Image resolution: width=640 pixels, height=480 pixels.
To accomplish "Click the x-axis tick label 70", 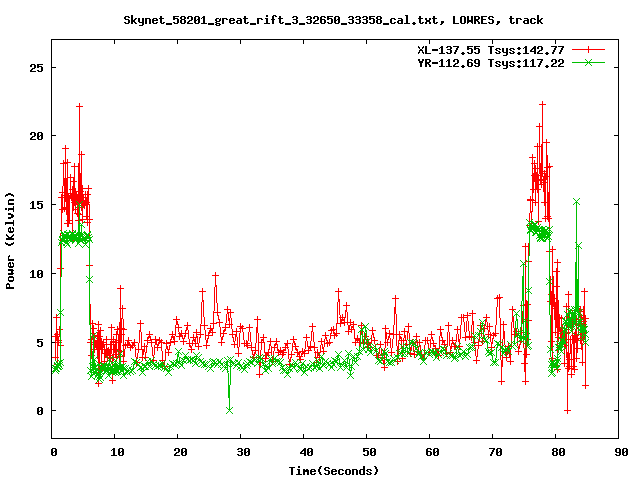I will pyautogui.click(x=495, y=452).
